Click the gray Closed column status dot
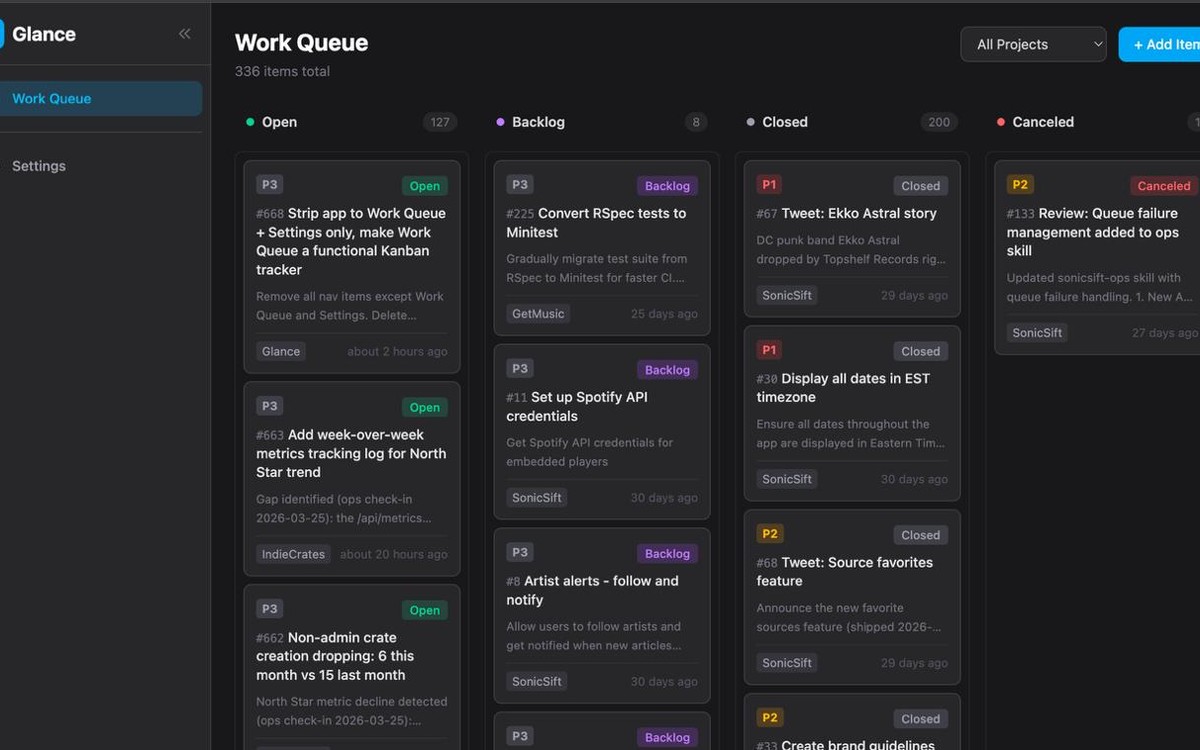This screenshot has height=750, width=1200. [750, 121]
